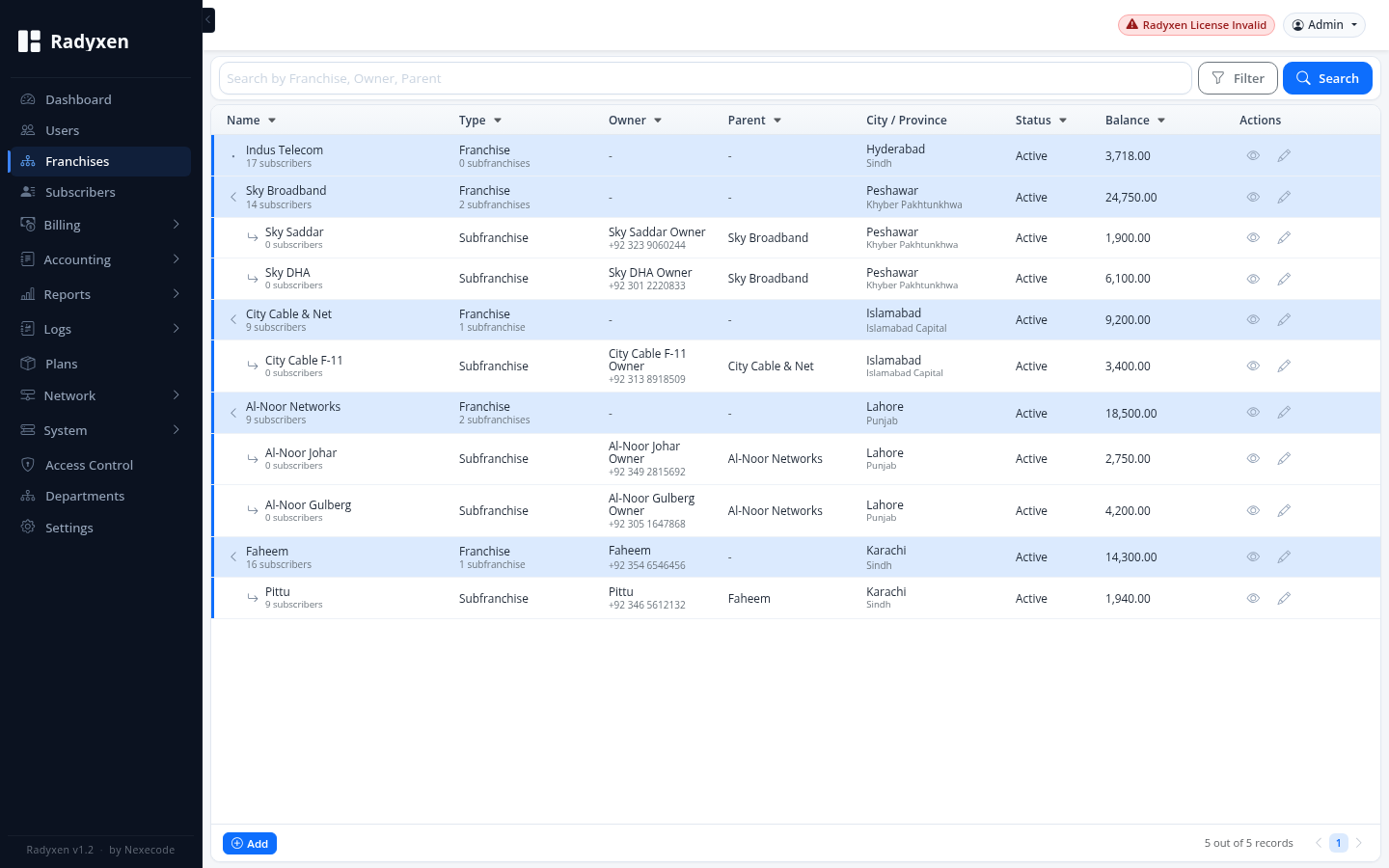
Task: View Indus Telecom details via eye icon
Action: [1253, 155]
